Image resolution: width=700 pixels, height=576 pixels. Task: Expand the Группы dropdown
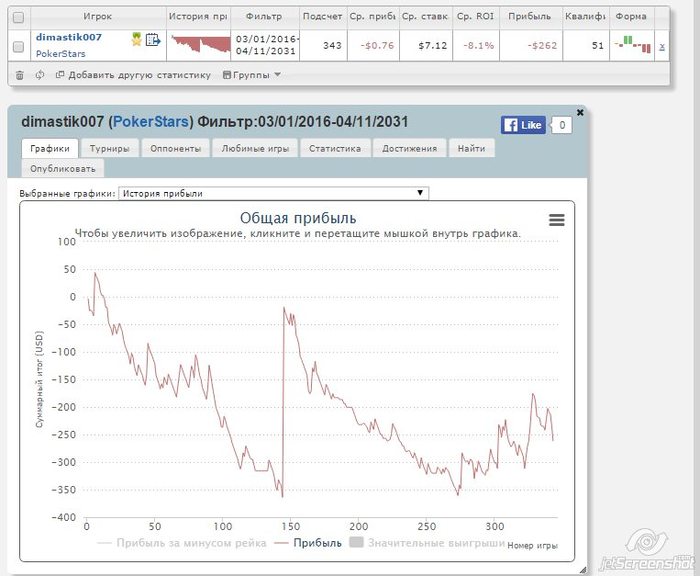252,75
